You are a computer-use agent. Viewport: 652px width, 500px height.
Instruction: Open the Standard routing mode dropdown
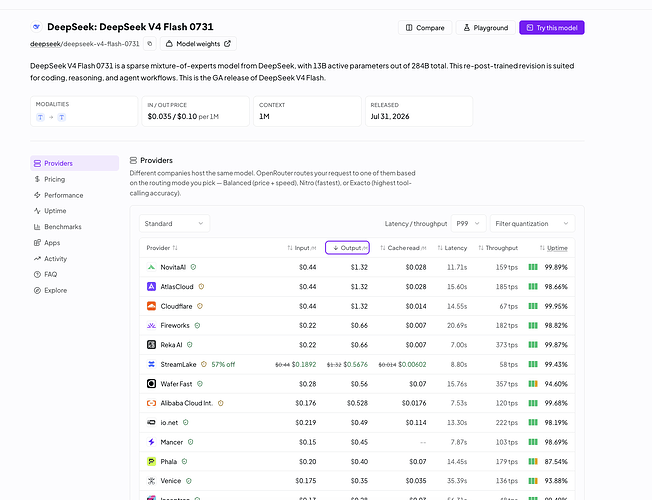[174, 224]
